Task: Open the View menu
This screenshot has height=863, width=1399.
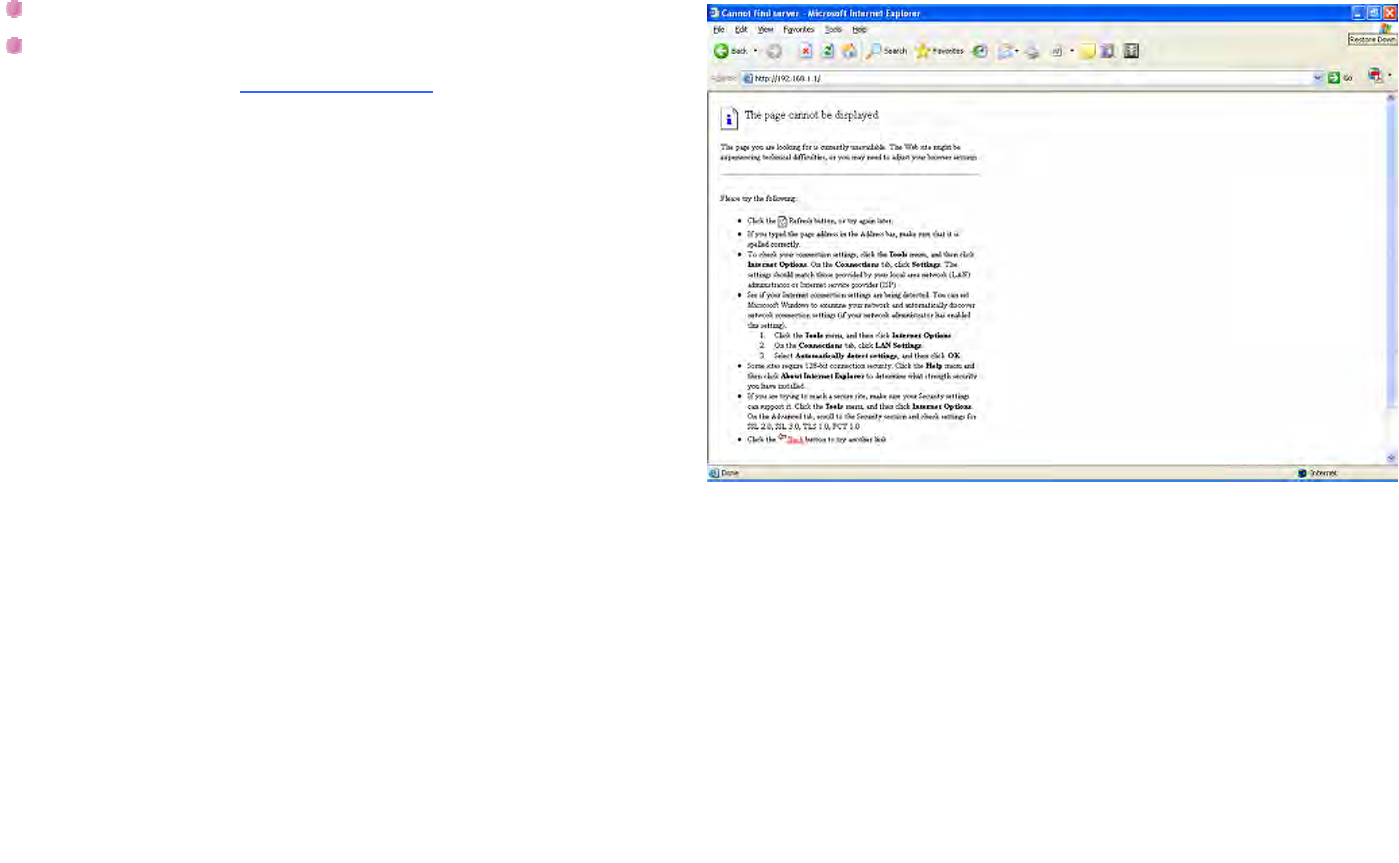Action: pos(766,30)
